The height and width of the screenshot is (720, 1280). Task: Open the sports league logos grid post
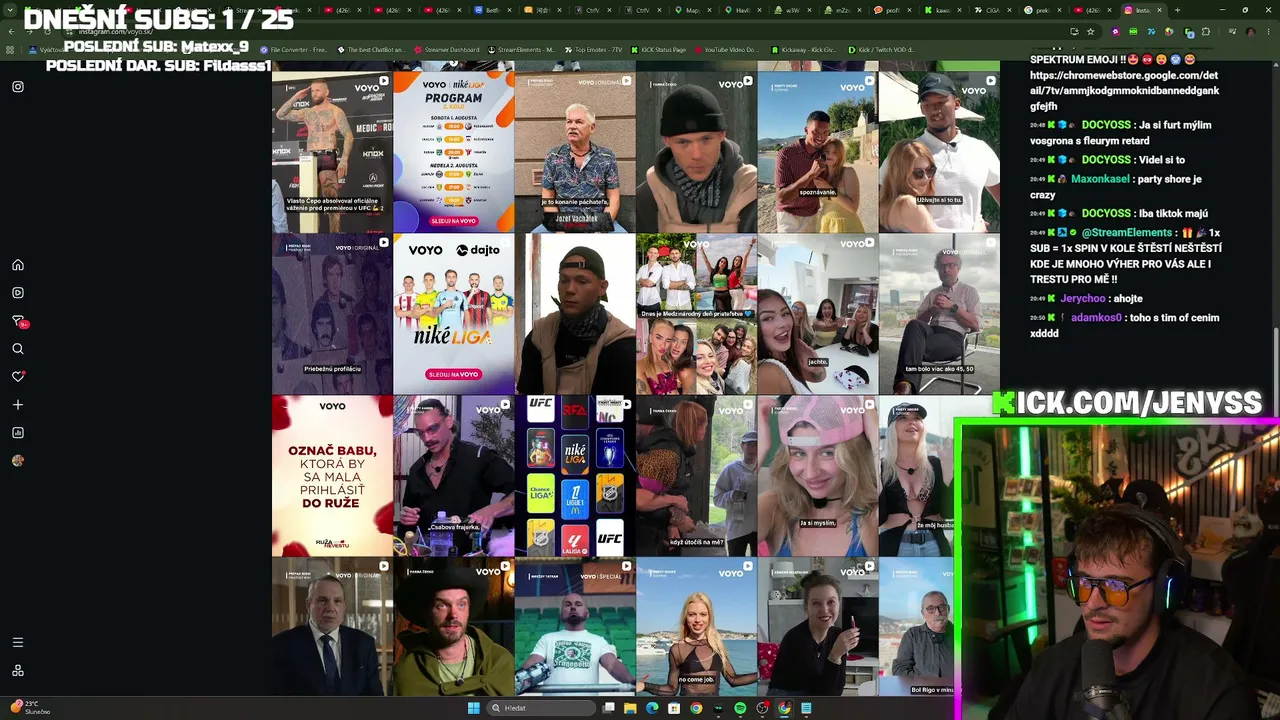click(x=575, y=476)
